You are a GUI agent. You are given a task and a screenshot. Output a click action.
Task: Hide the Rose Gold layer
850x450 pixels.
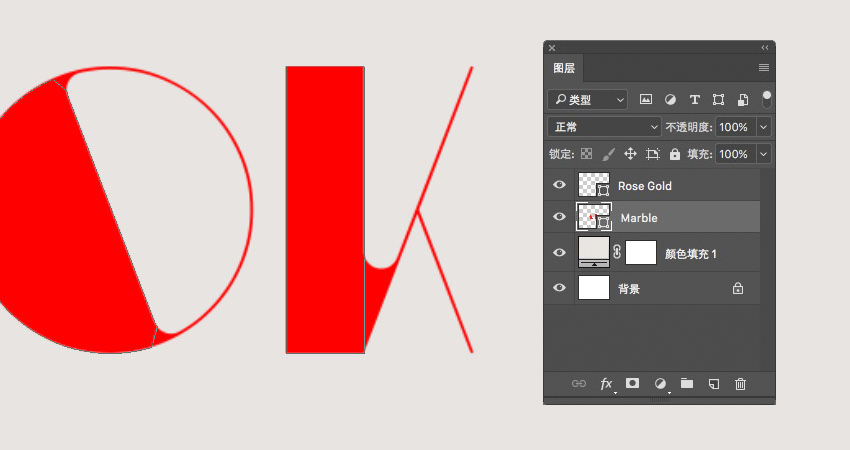click(559, 185)
